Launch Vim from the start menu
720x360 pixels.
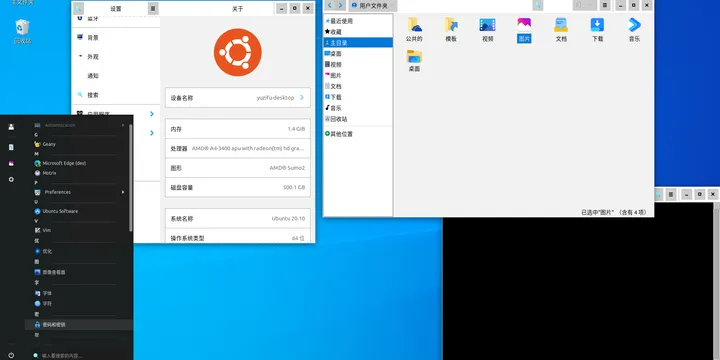click(x=79, y=230)
